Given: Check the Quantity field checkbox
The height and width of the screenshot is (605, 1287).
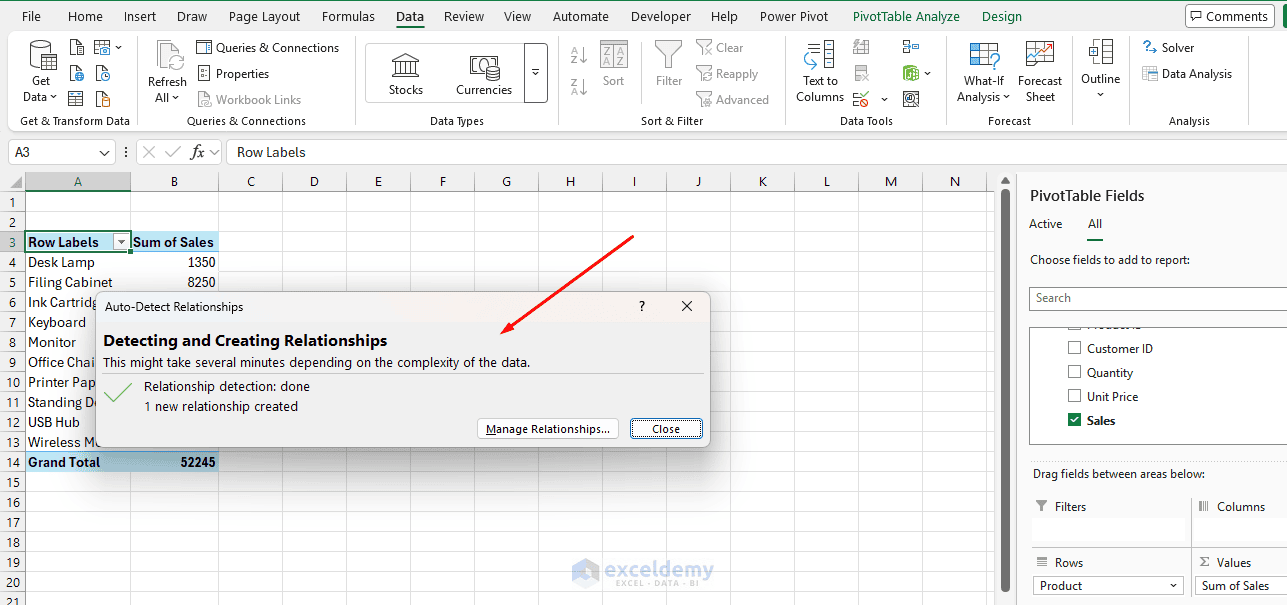Looking at the screenshot, I should [x=1075, y=372].
